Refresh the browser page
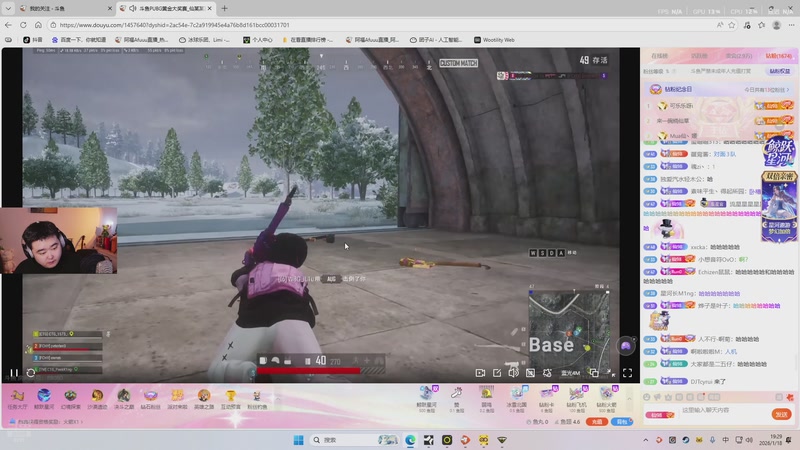Viewport: 800px width, 450px height. [23, 24]
